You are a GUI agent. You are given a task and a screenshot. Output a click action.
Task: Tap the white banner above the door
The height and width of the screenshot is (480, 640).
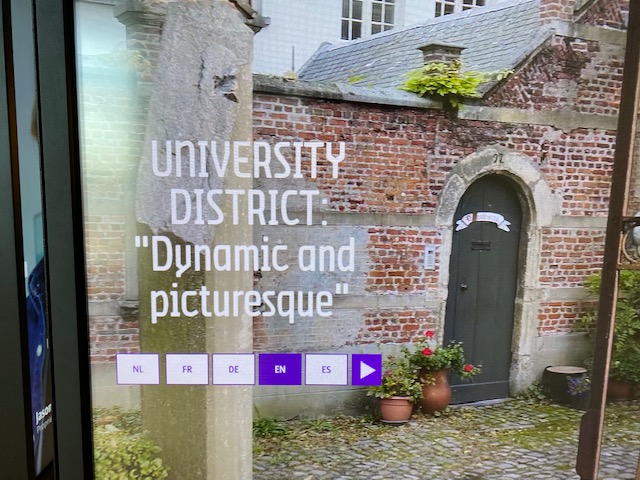(483, 220)
